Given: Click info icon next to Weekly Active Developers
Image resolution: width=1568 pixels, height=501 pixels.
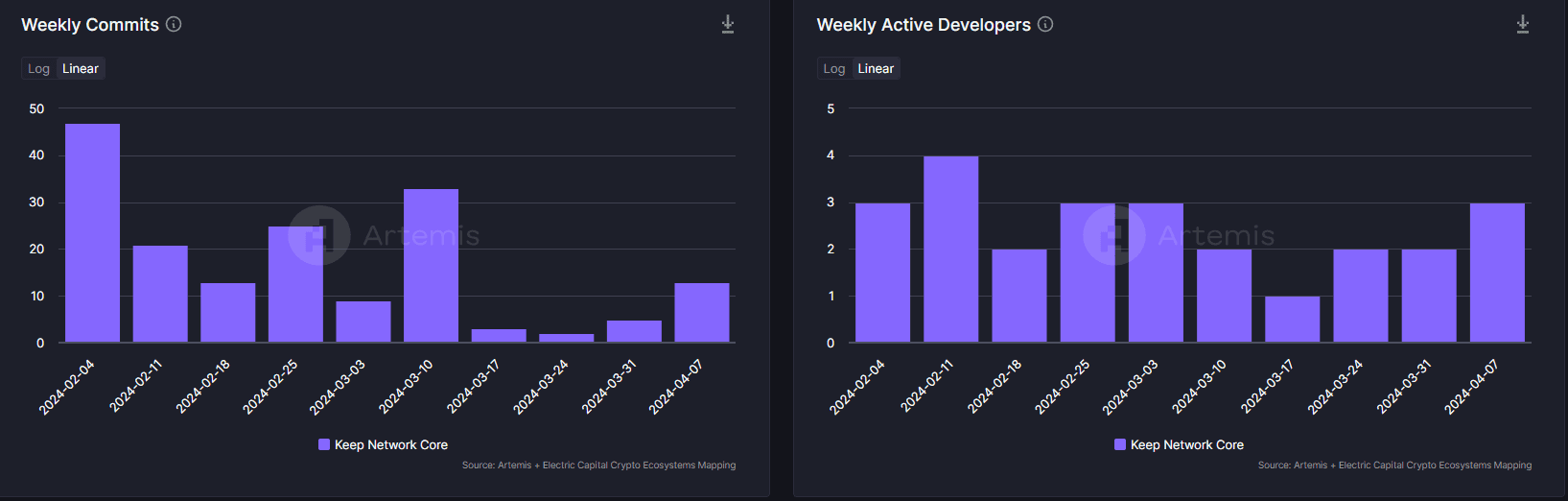Looking at the screenshot, I should click(x=1045, y=24).
